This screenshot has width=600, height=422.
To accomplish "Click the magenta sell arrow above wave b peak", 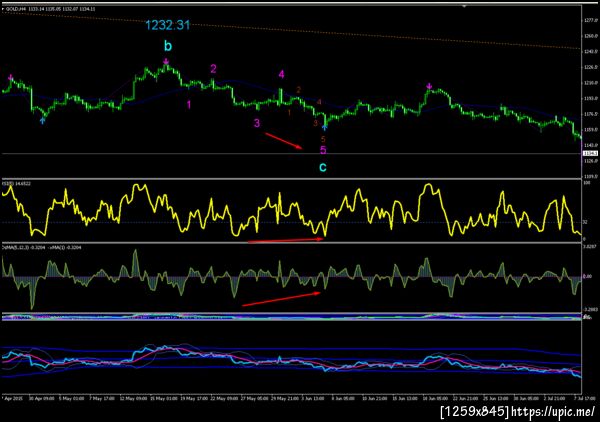I will 166,61.
